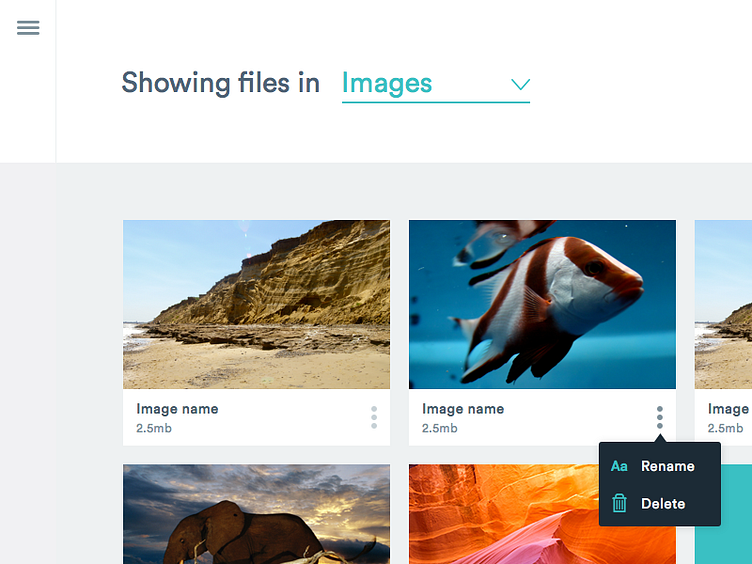Viewport: 752px width, 564px height.
Task: Click the 2.5mb size under the fish photo
Action: pyautogui.click(x=440, y=428)
